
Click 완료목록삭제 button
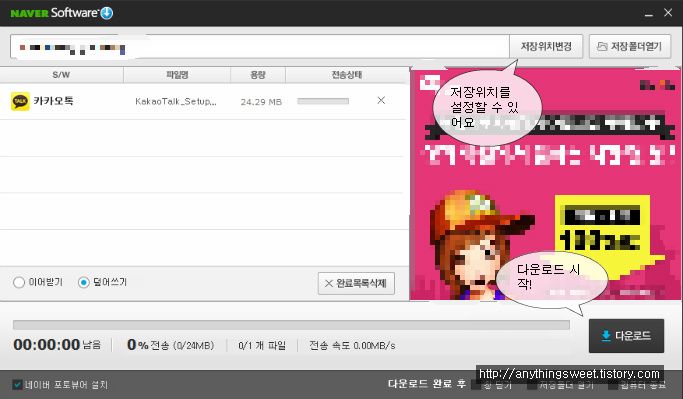tap(356, 284)
